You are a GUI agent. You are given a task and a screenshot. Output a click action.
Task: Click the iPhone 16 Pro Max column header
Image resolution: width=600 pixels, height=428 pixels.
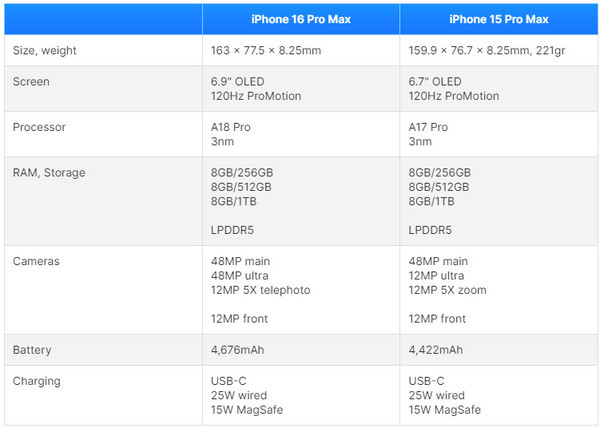click(x=300, y=19)
